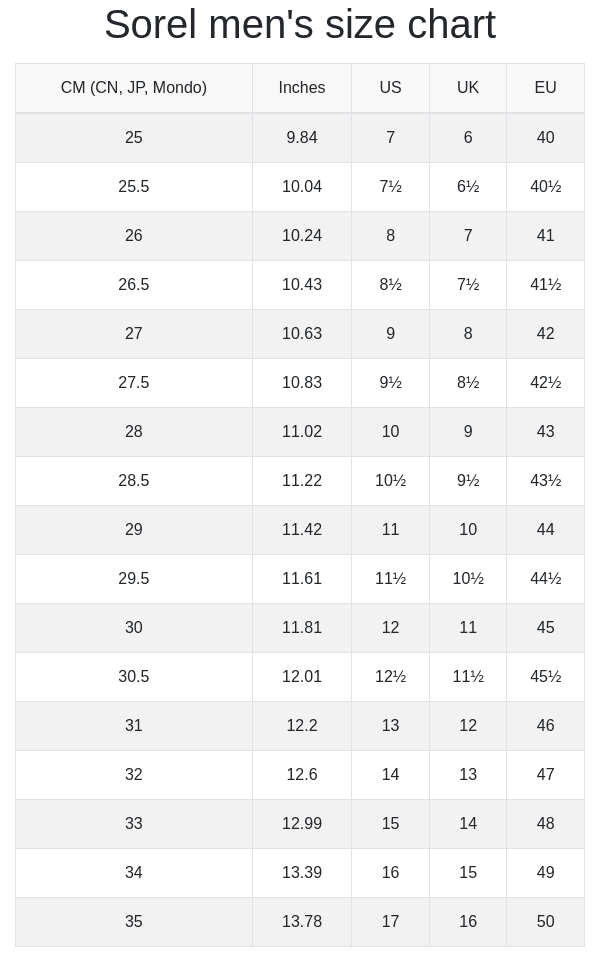Viewport: 600px width, 962px height.
Task: Select the 29.5 CM cell
Action: pyautogui.click(x=134, y=579)
